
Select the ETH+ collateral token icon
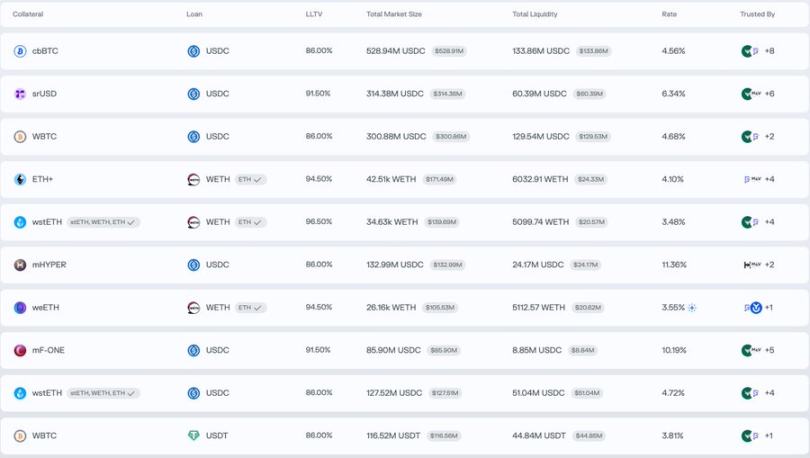[x=20, y=180]
